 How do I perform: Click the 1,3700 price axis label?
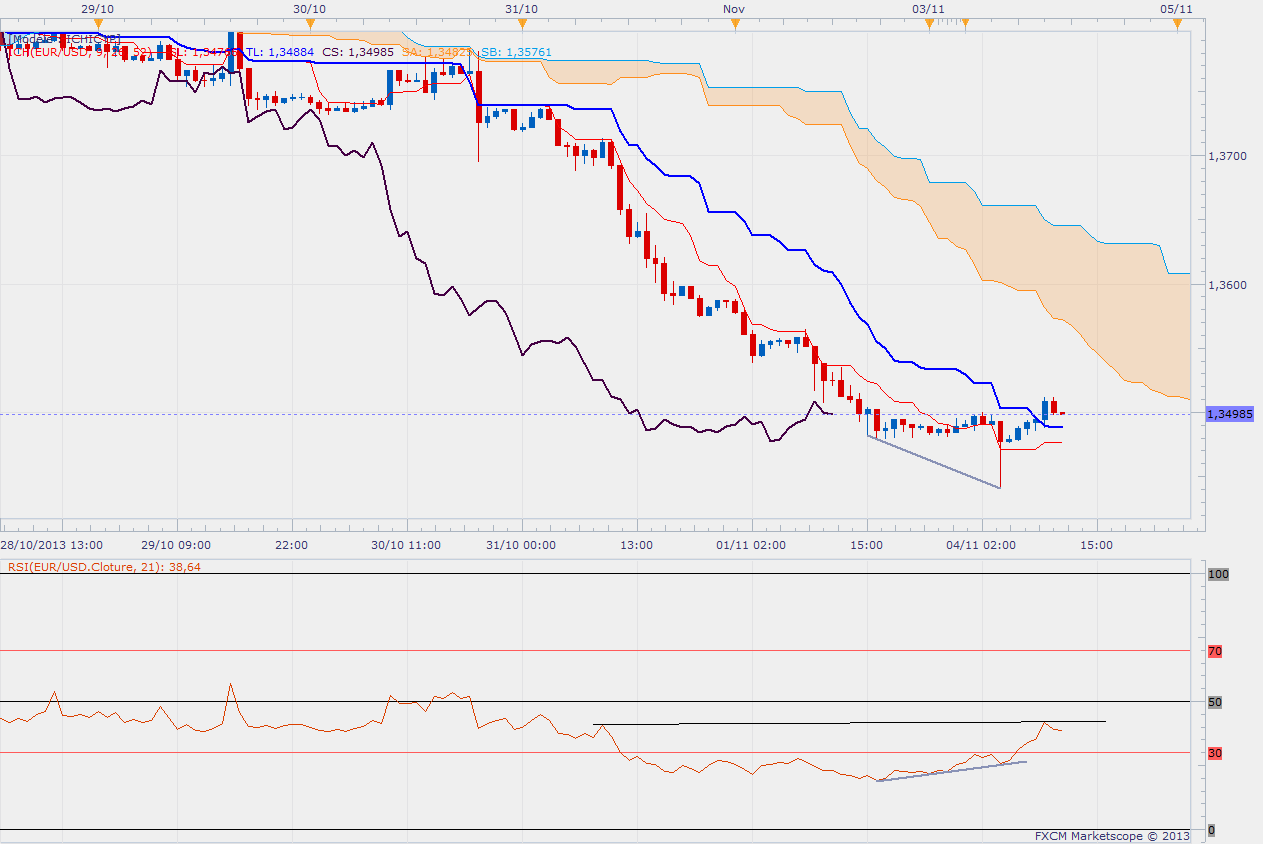click(1227, 157)
